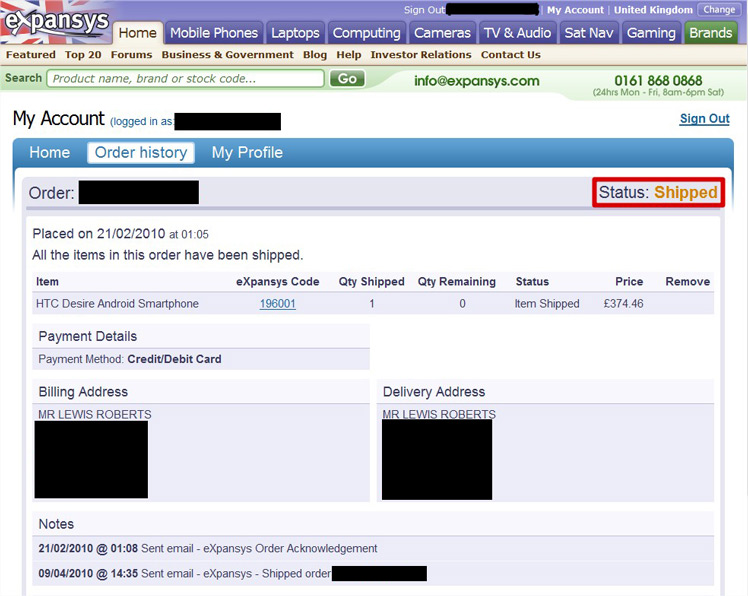
Task: Click the Item Shipped status cell
Action: (547, 303)
